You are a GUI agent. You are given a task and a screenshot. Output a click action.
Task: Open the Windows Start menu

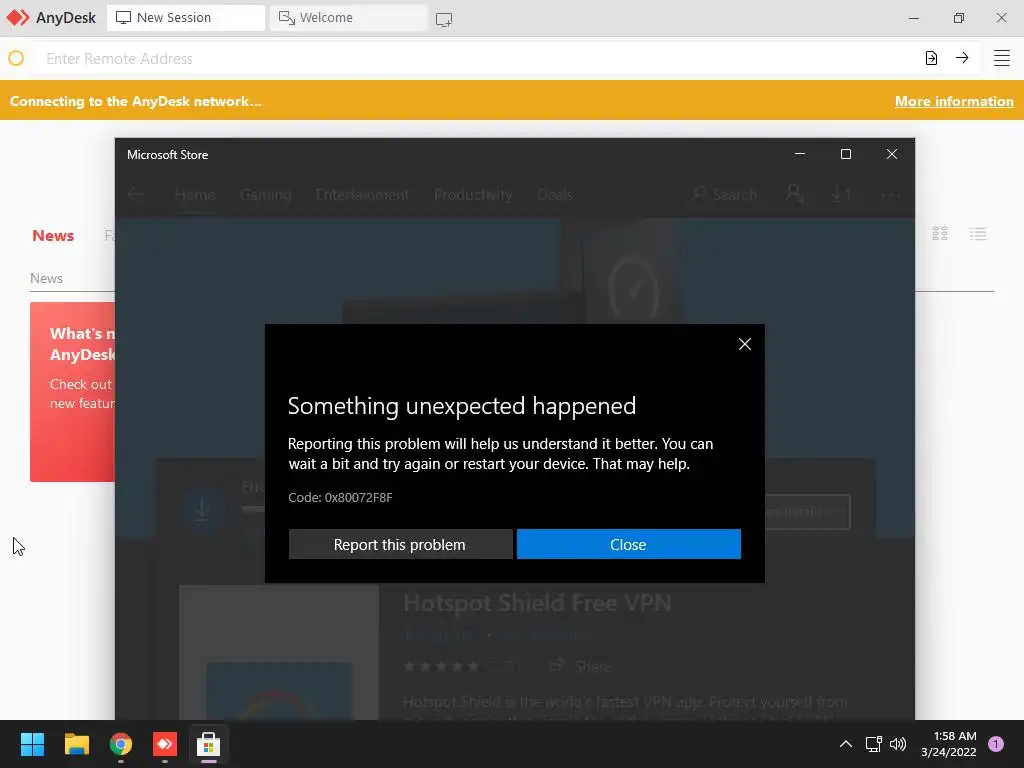click(x=32, y=744)
